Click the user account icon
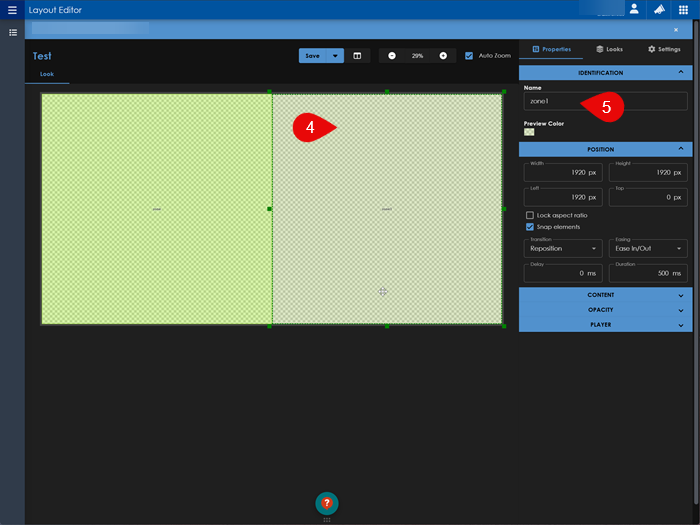 634,9
